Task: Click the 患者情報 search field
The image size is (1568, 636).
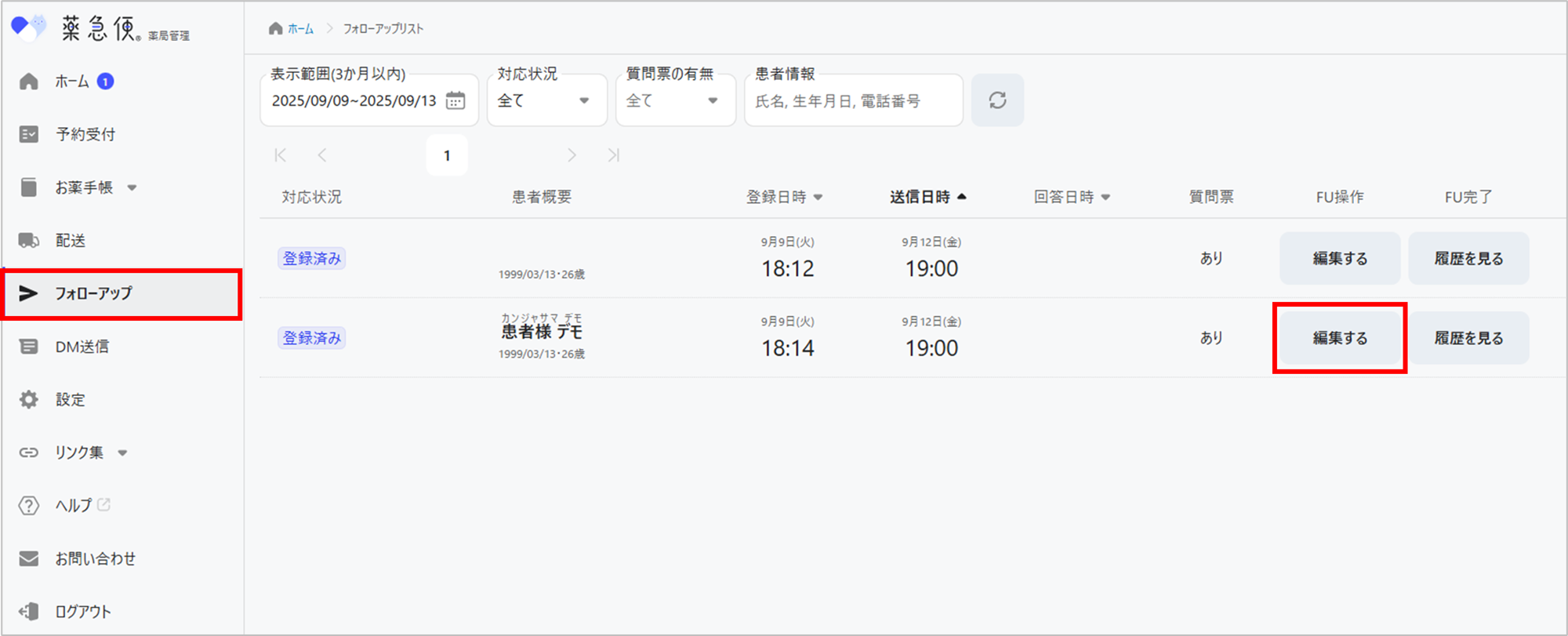Action: tap(852, 101)
